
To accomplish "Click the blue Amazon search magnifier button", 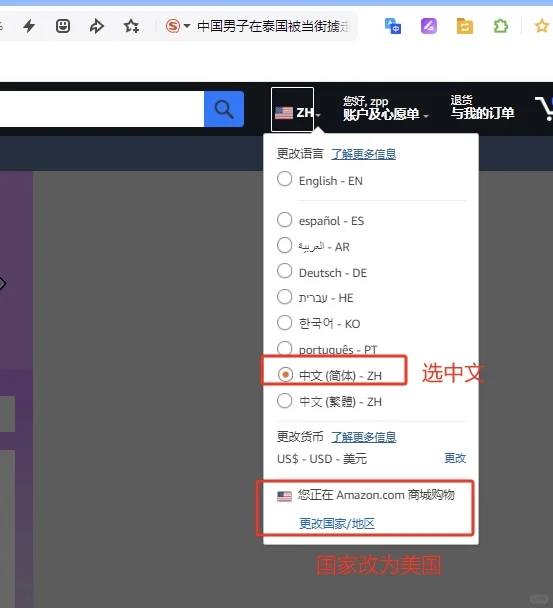I will pyautogui.click(x=224, y=109).
